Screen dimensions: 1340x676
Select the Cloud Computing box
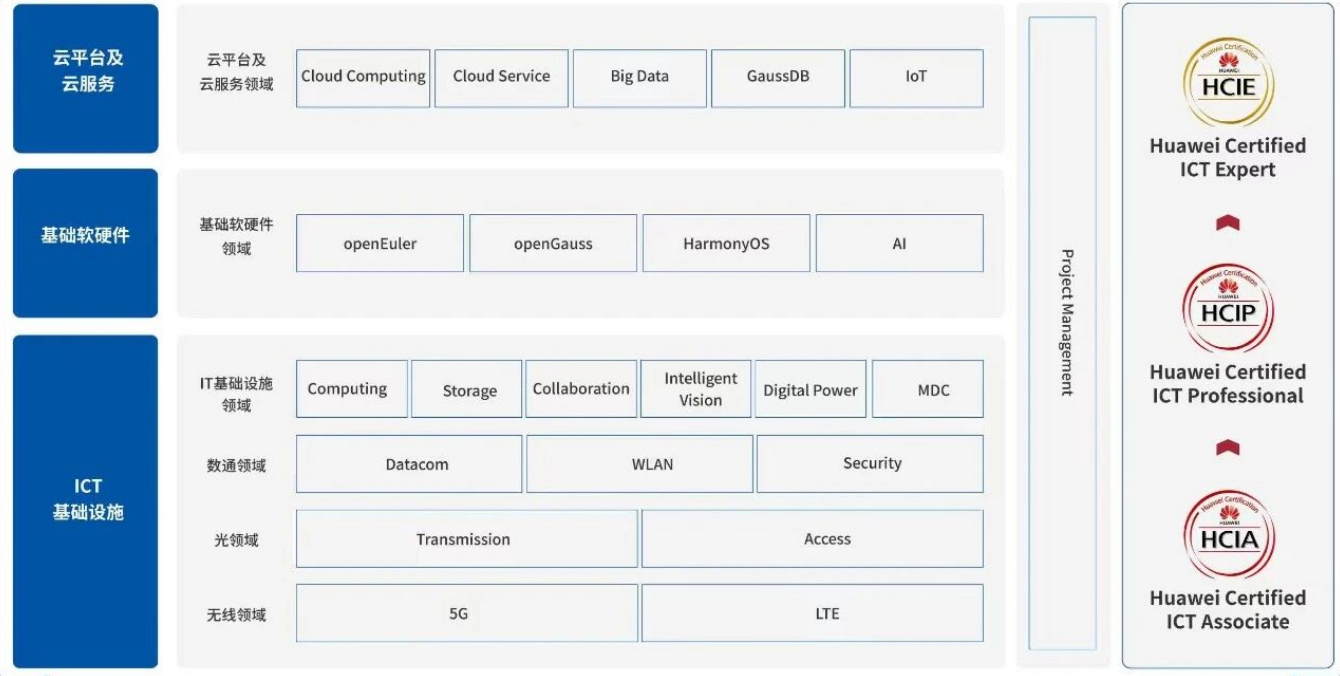click(x=363, y=78)
